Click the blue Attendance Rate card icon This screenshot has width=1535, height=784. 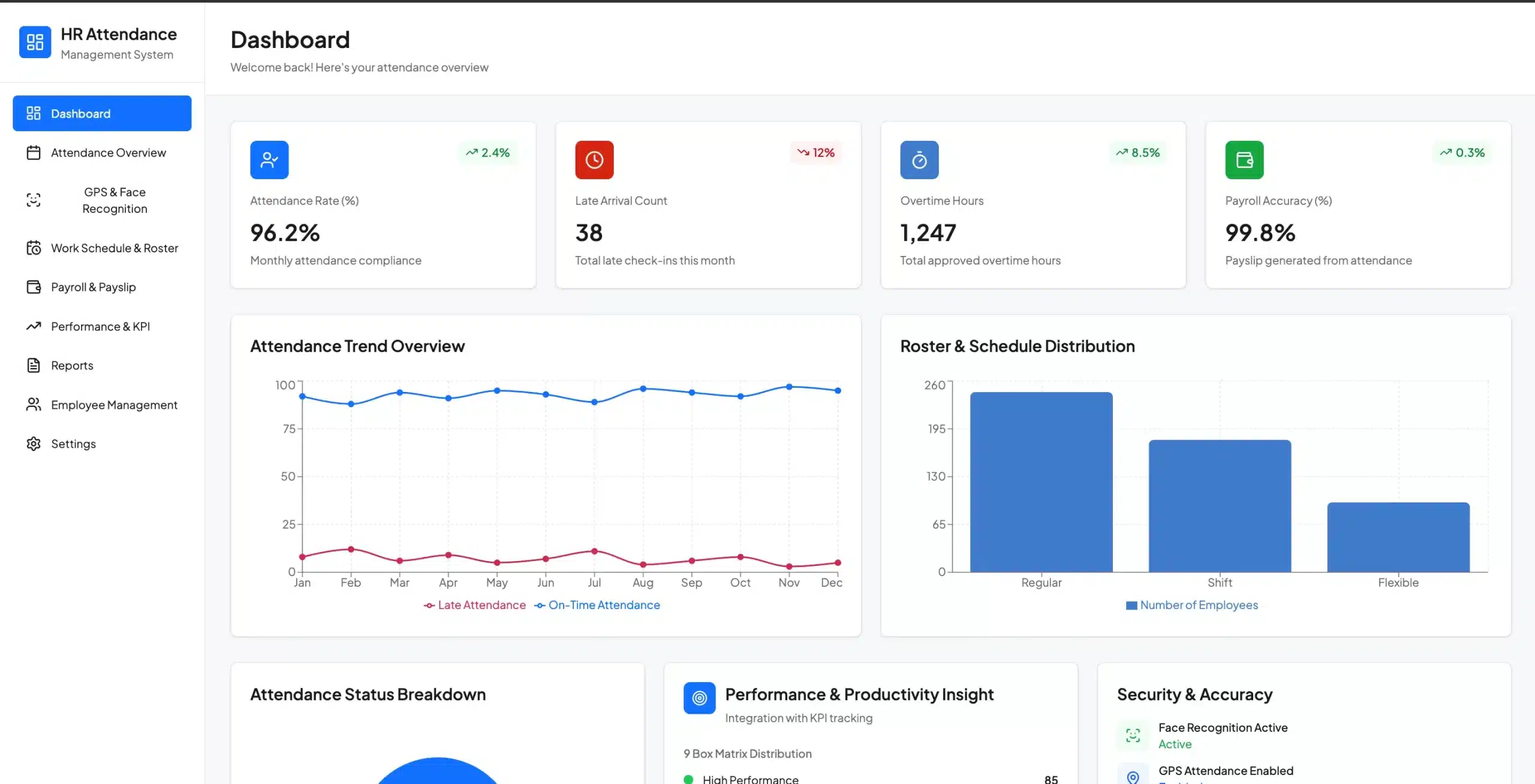(x=269, y=160)
